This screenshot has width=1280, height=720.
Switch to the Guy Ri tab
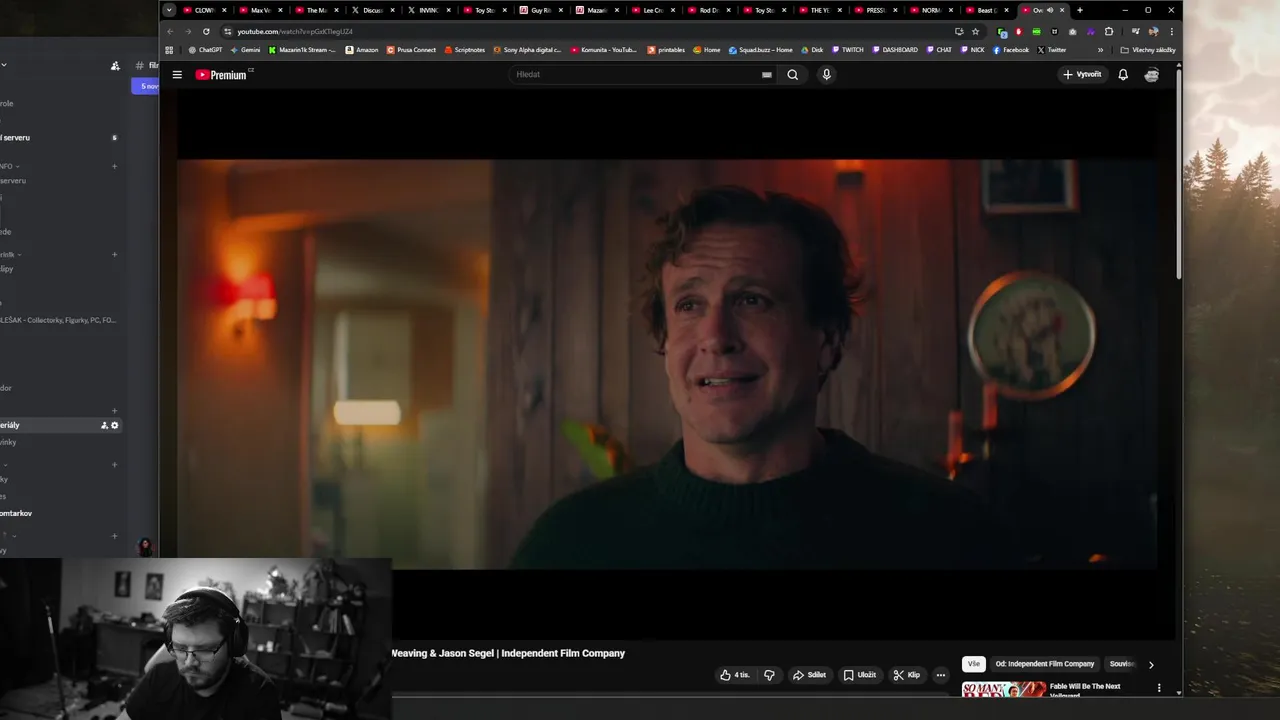[x=541, y=10]
